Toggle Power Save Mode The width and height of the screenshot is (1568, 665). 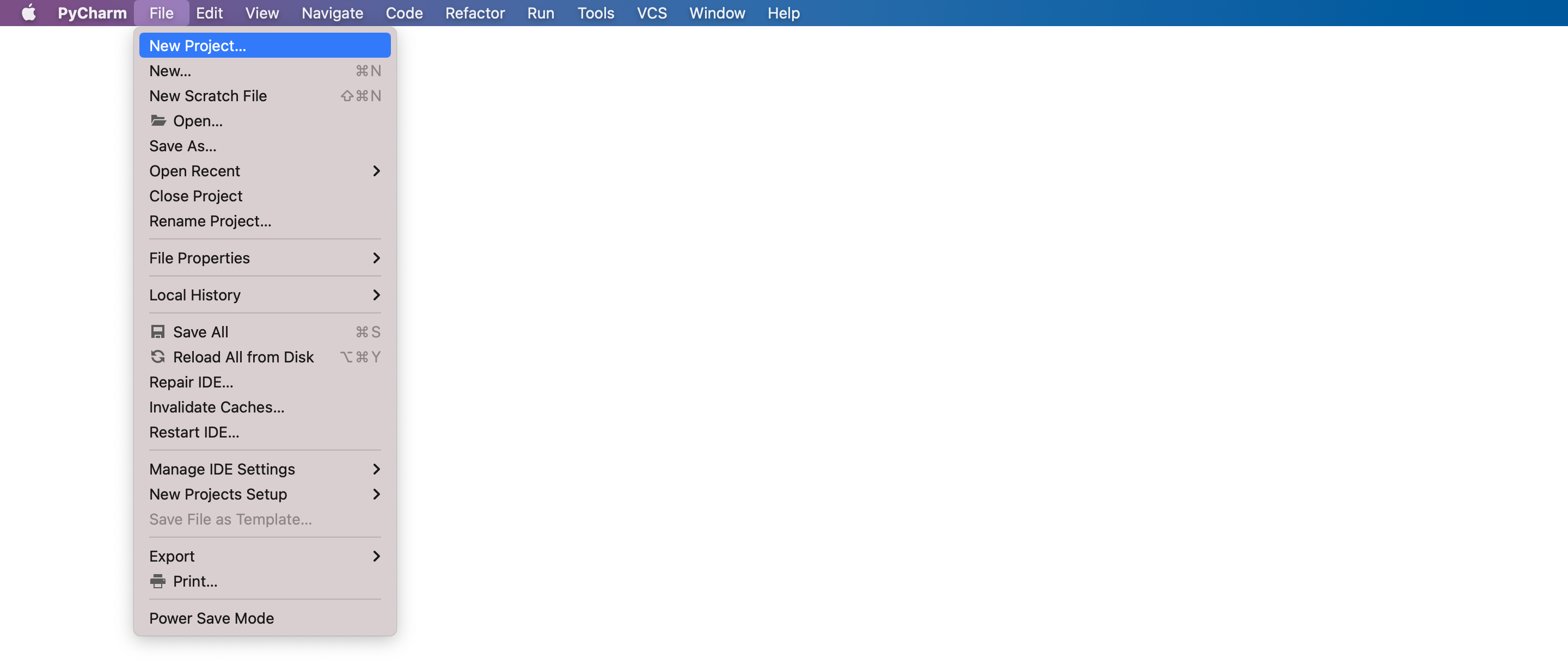265,618
